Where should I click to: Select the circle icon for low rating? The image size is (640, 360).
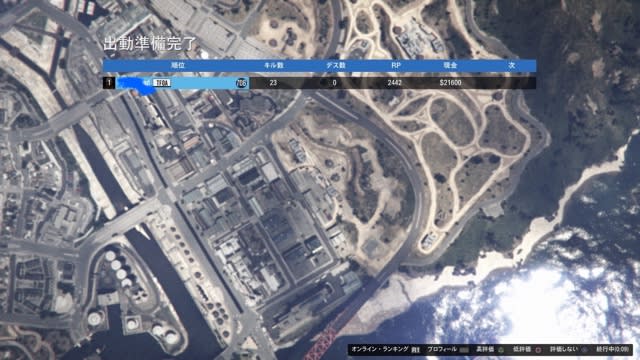[538, 350]
